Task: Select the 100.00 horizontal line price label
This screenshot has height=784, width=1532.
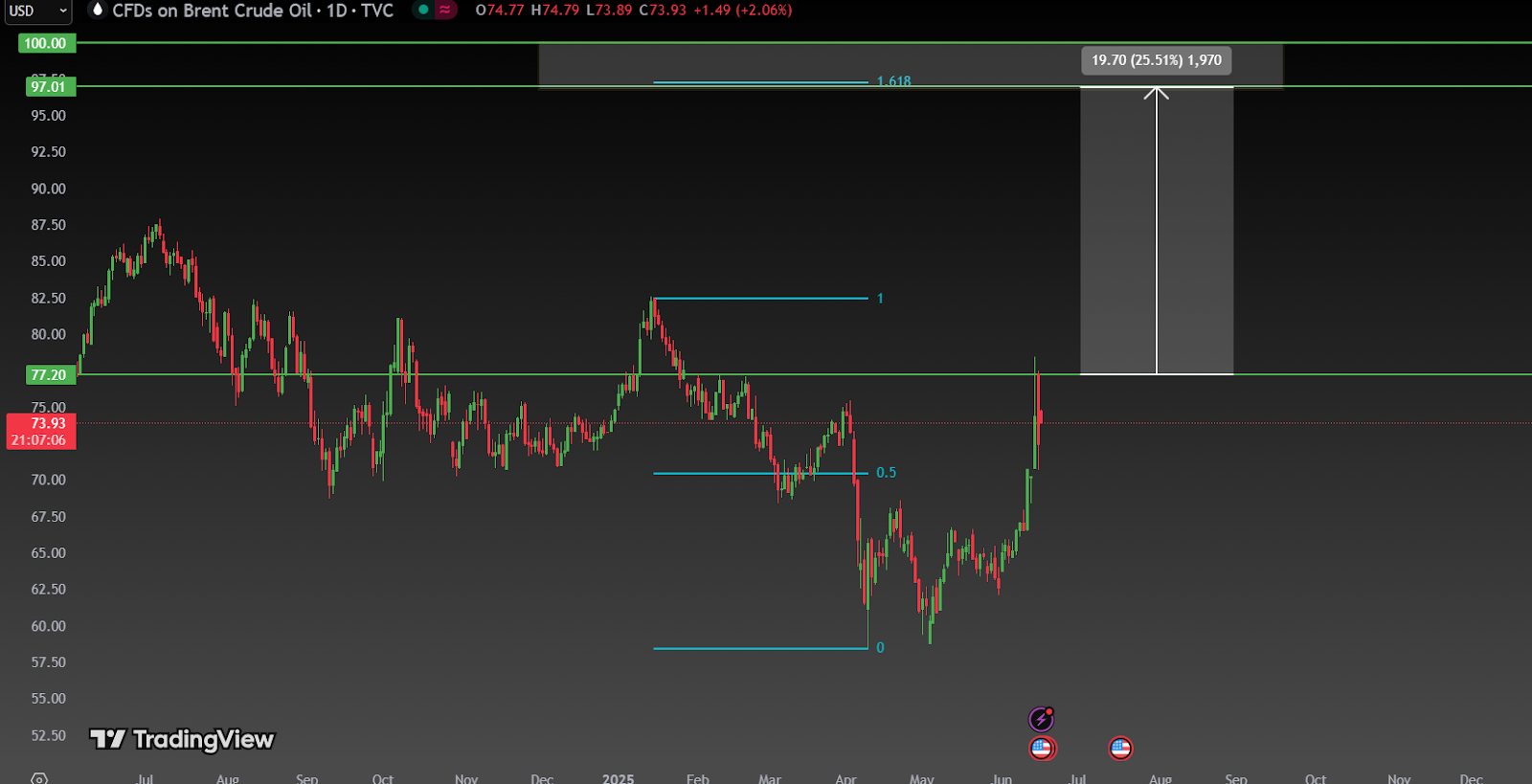Action: pyautogui.click(x=46, y=43)
